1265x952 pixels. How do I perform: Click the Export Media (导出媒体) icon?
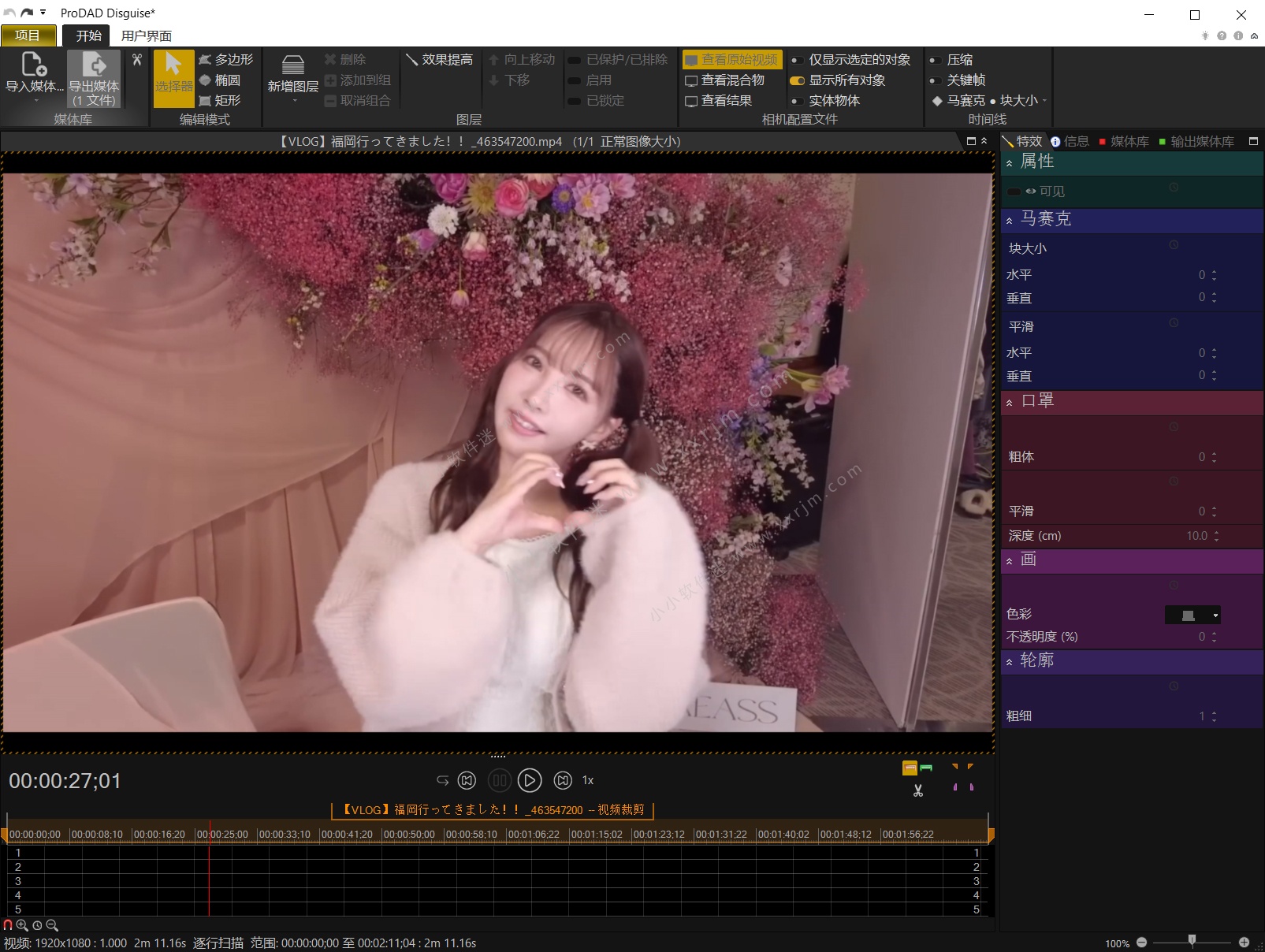coord(94,65)
